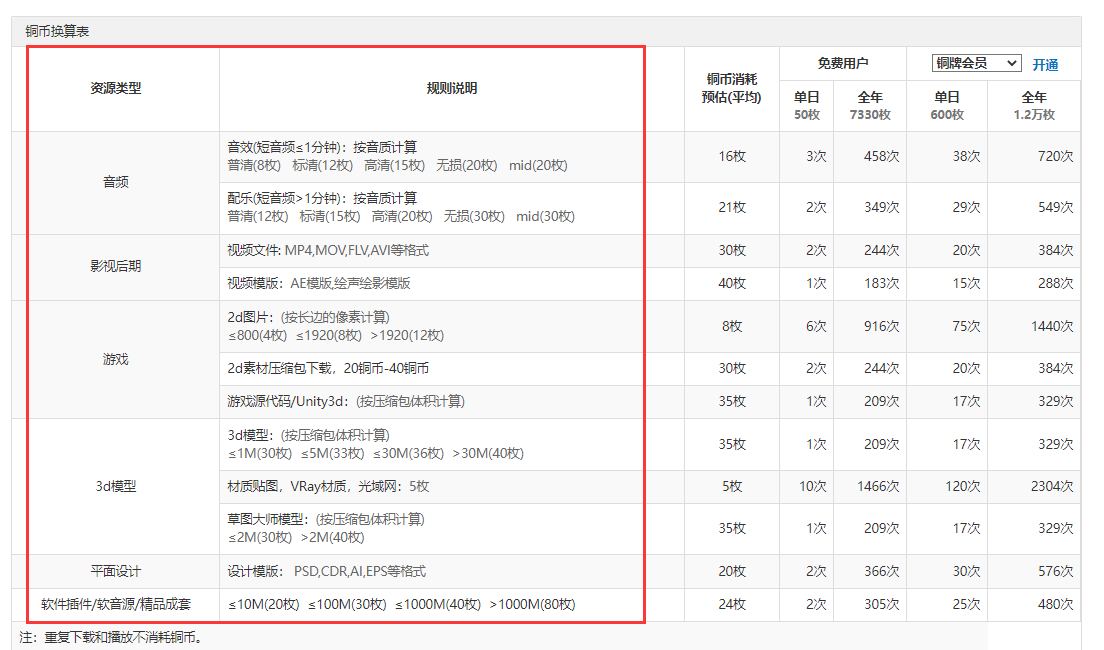Image resolution: width=1104 pixels, height=650 pixels.
Task: Select the 影视后期 resource type cell
Action: [x=115, y=266]
